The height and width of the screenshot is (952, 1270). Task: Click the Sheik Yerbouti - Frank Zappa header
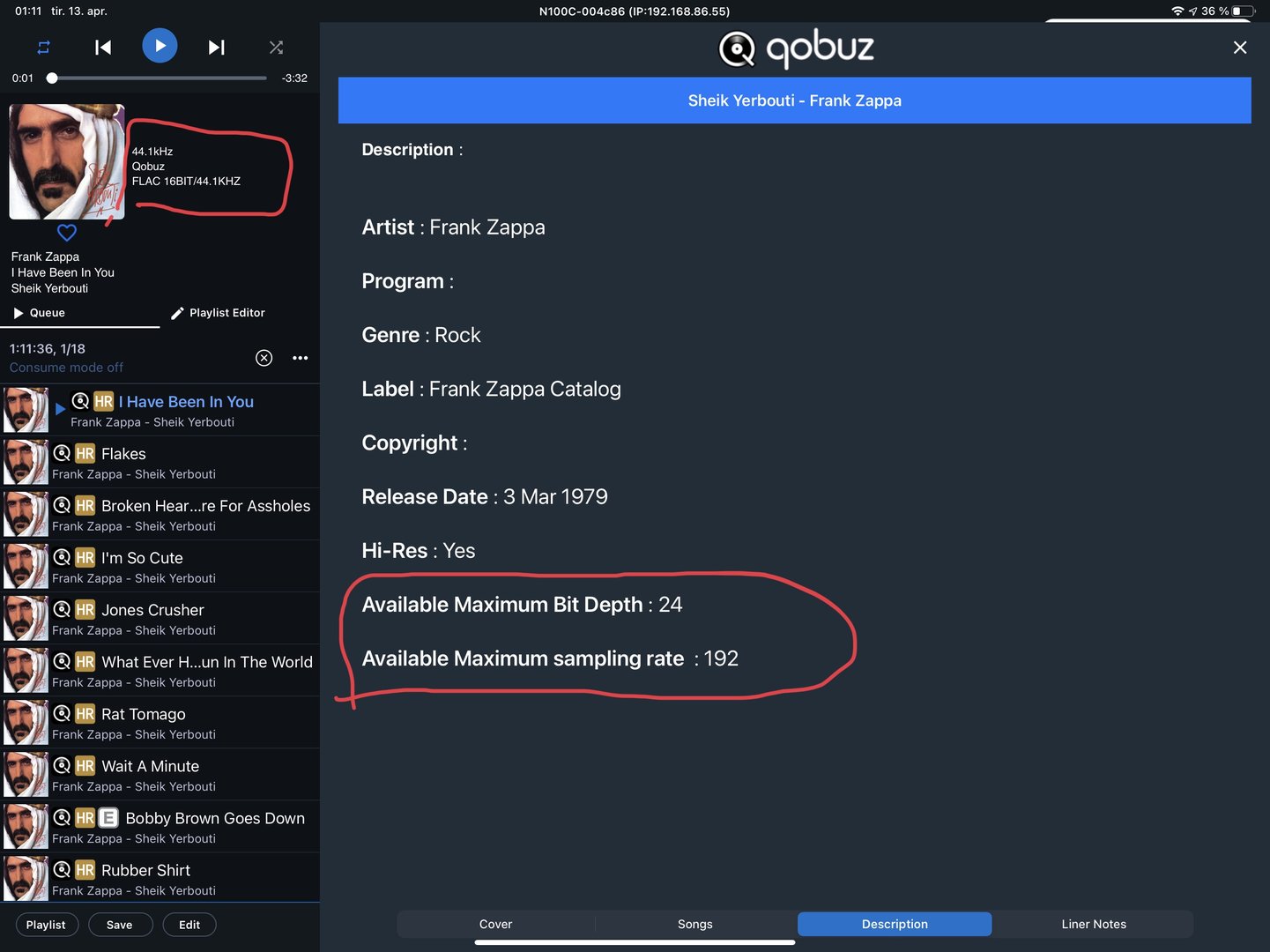[795, 100]
